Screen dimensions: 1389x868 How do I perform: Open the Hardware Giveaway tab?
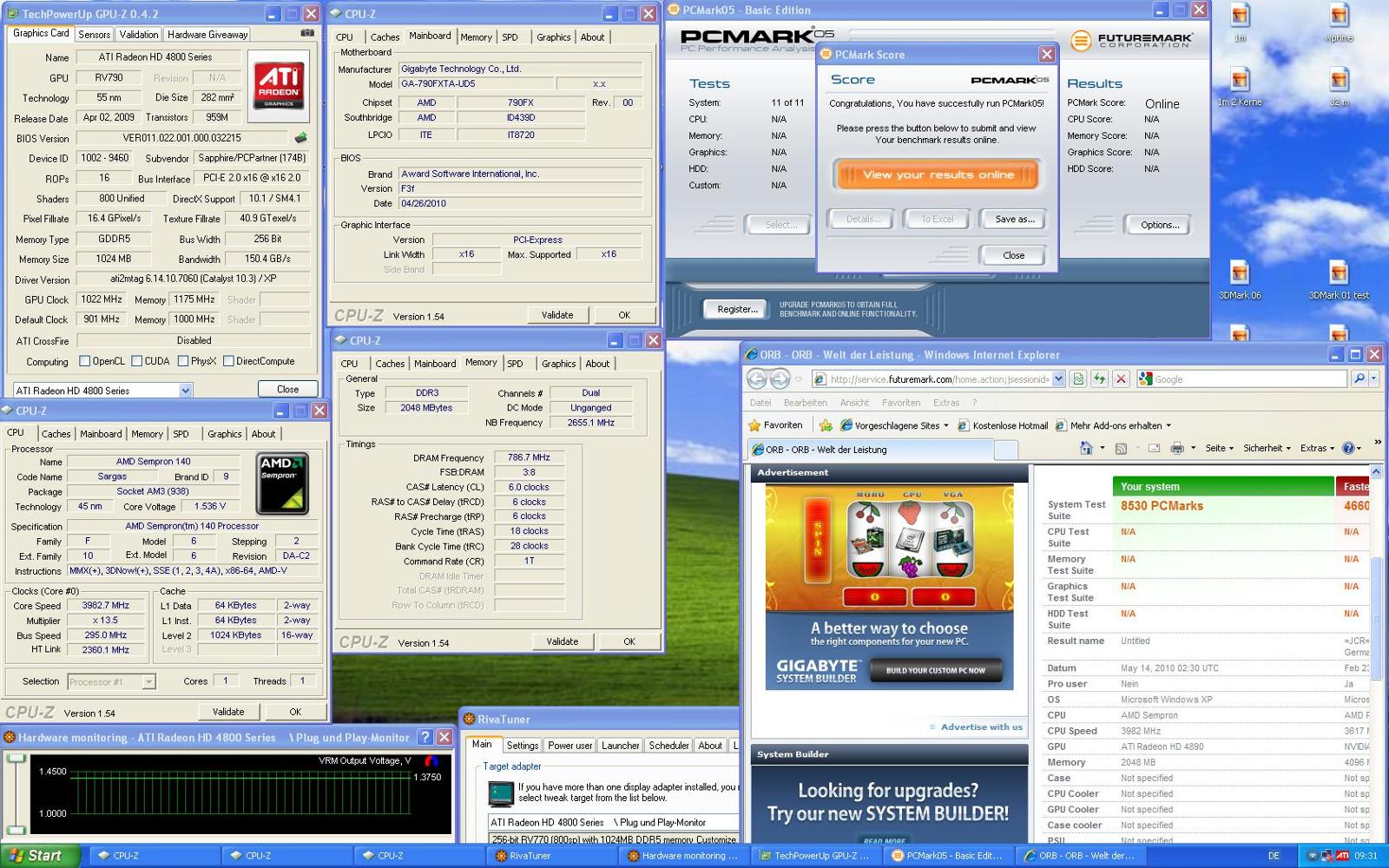[x=207, y=34]
